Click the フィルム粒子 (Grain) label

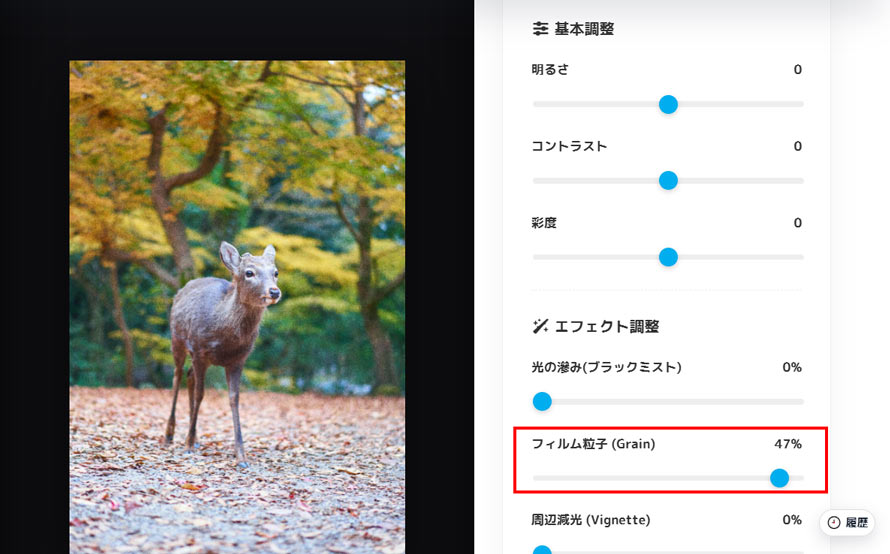click(593, 444)
